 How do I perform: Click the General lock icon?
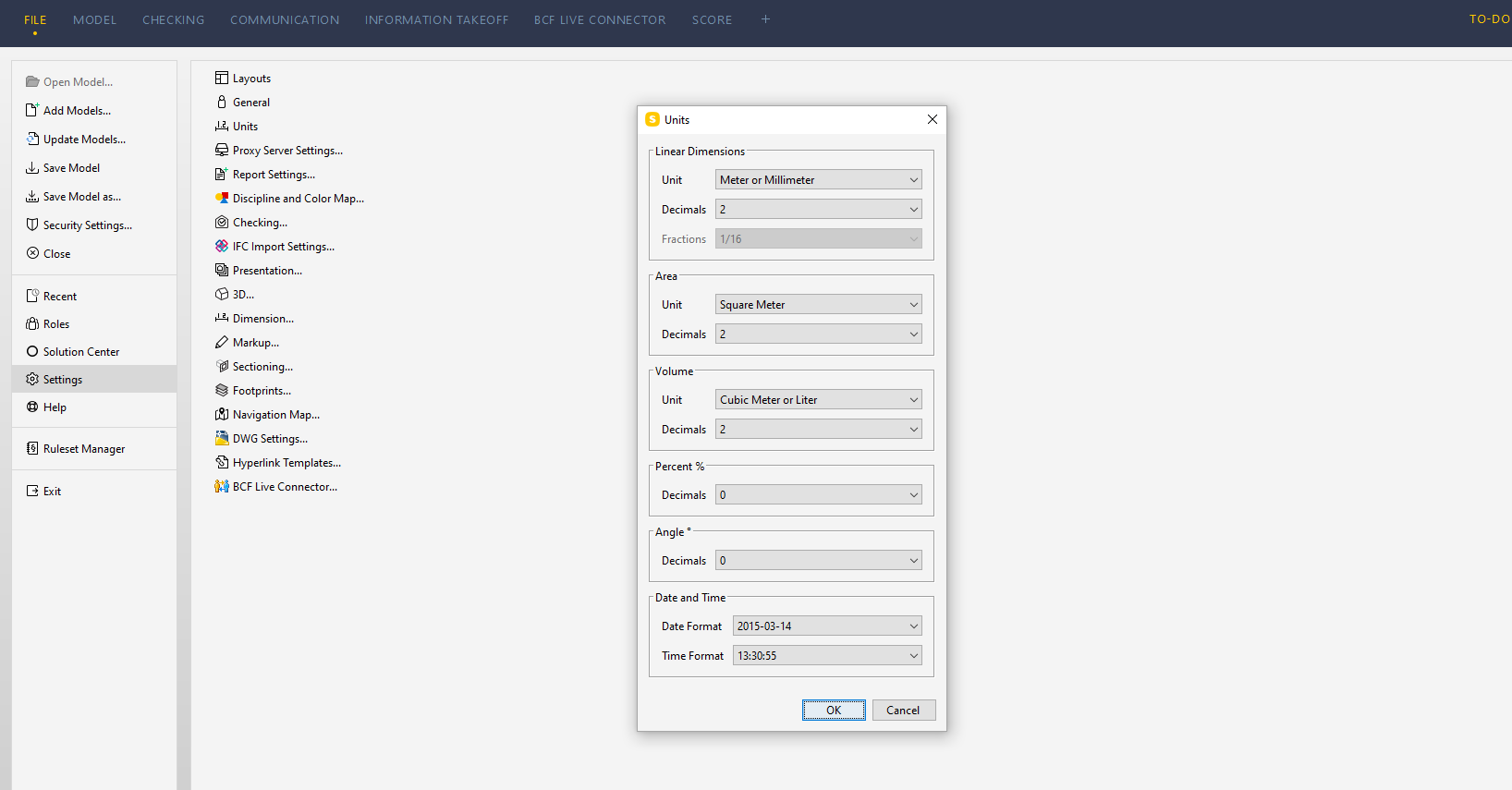pyautogui.click(x=222, y=102)
